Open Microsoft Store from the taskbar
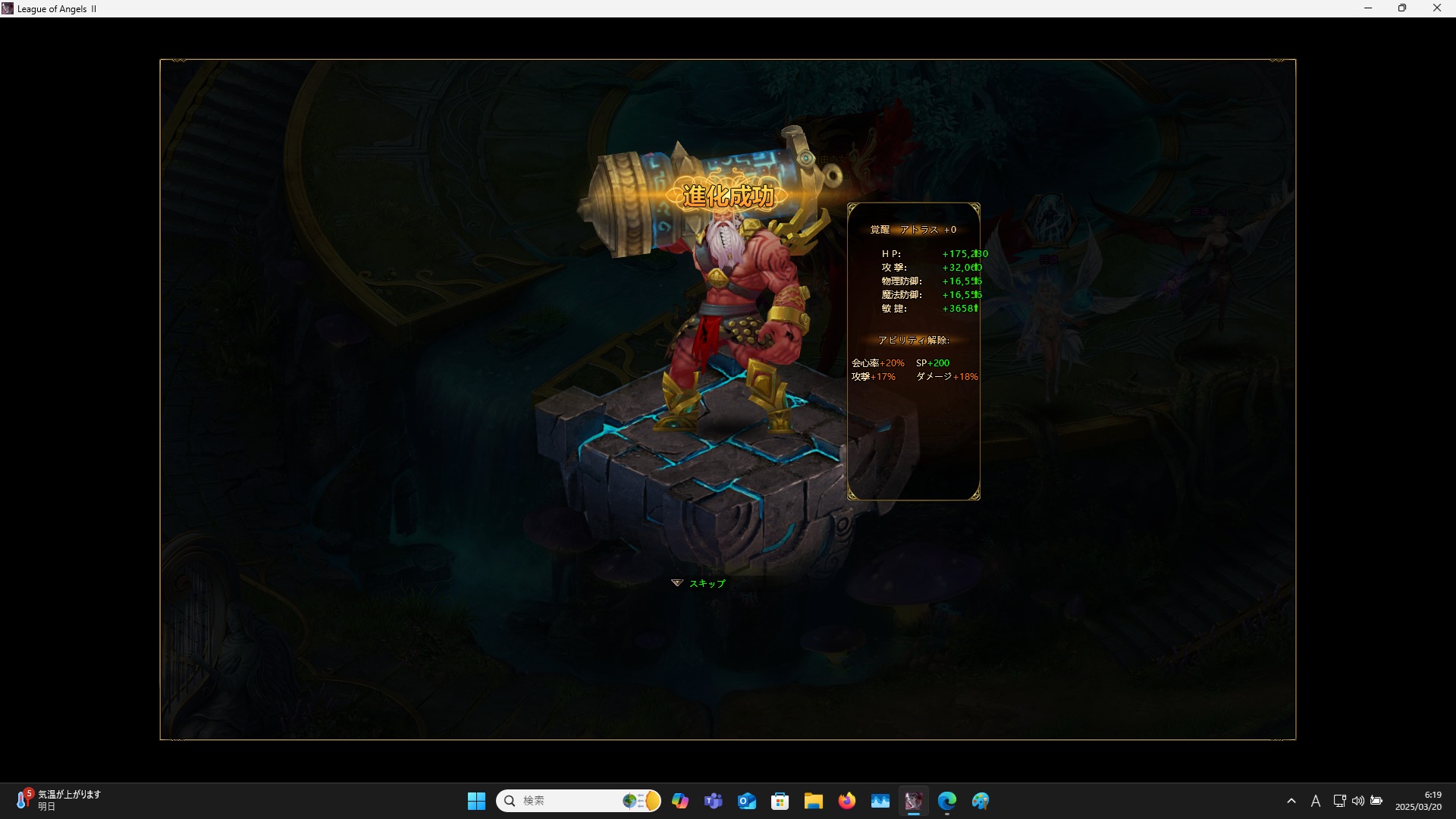Screen dimensions: 1456x819 coord(780,801)
